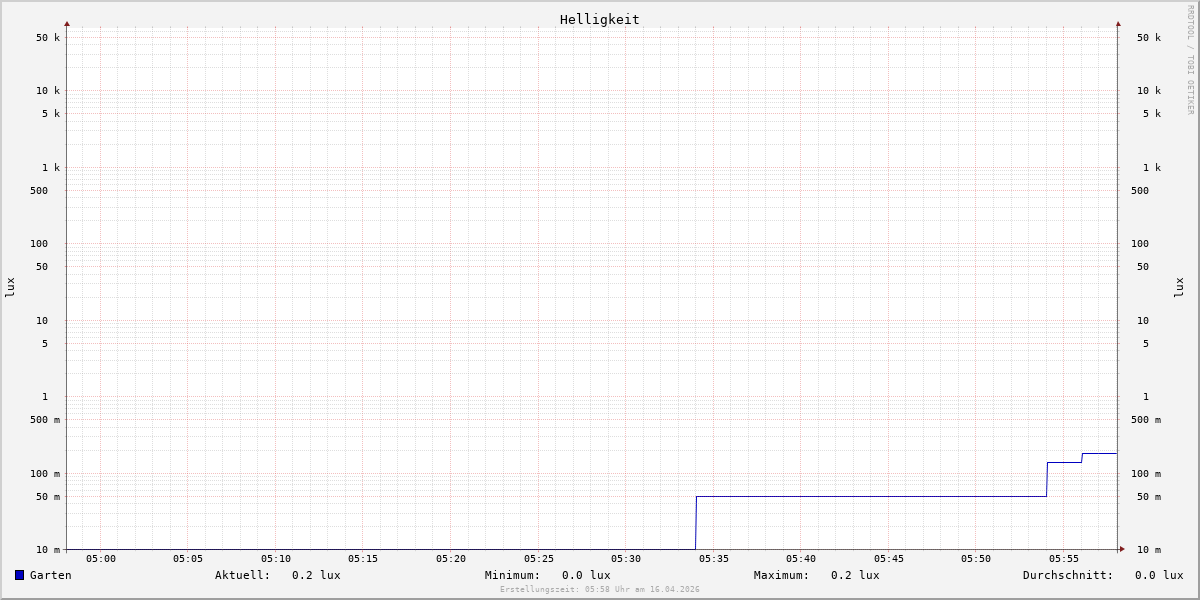The width and height of the screenshot is (1200, 600).
Task: Click the 05:10 time-axis label
Action: 276,559
